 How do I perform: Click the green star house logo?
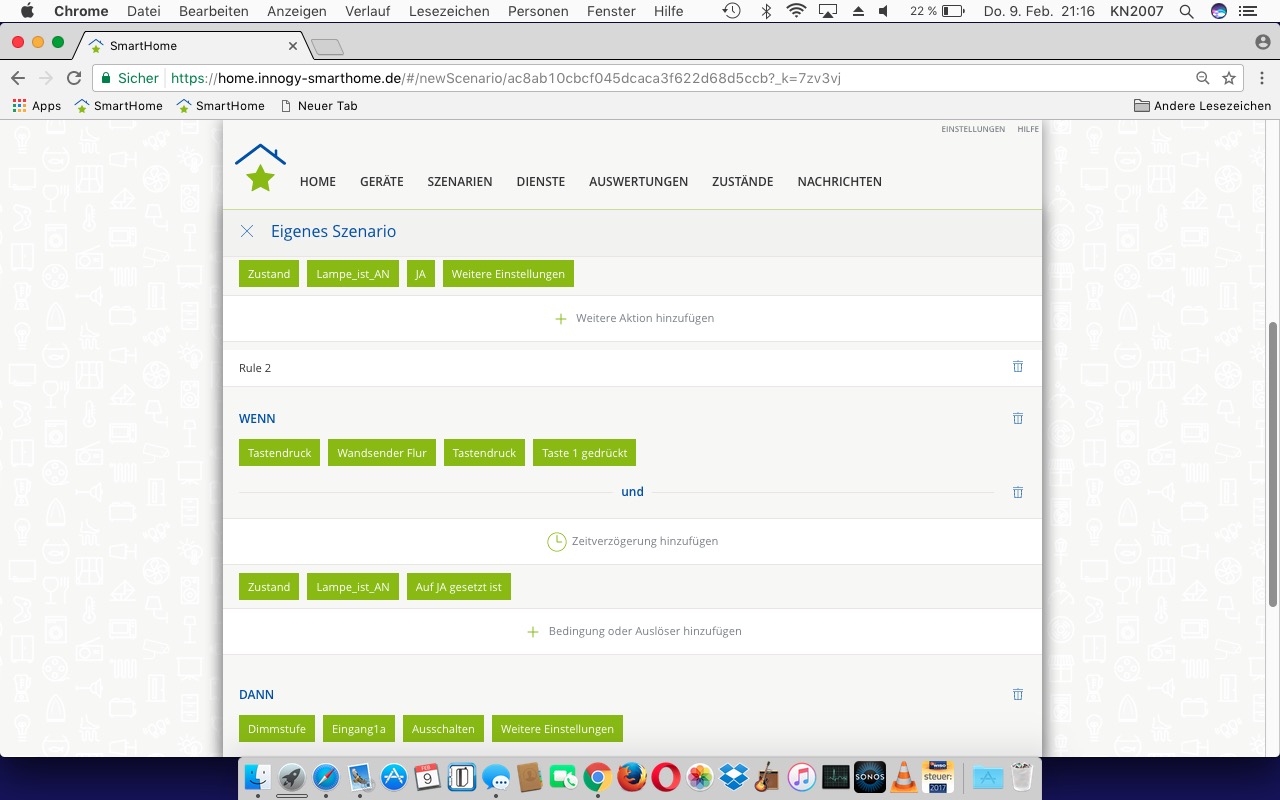[x=260, y=168]
